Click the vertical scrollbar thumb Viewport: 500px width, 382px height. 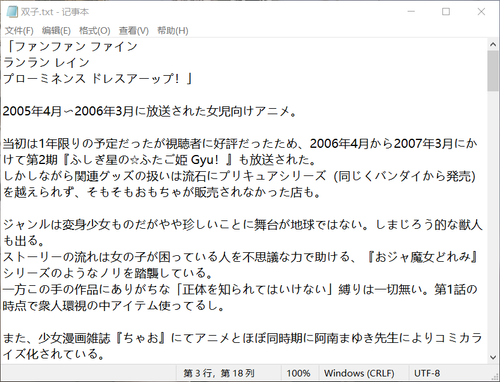tap(493, 71)
